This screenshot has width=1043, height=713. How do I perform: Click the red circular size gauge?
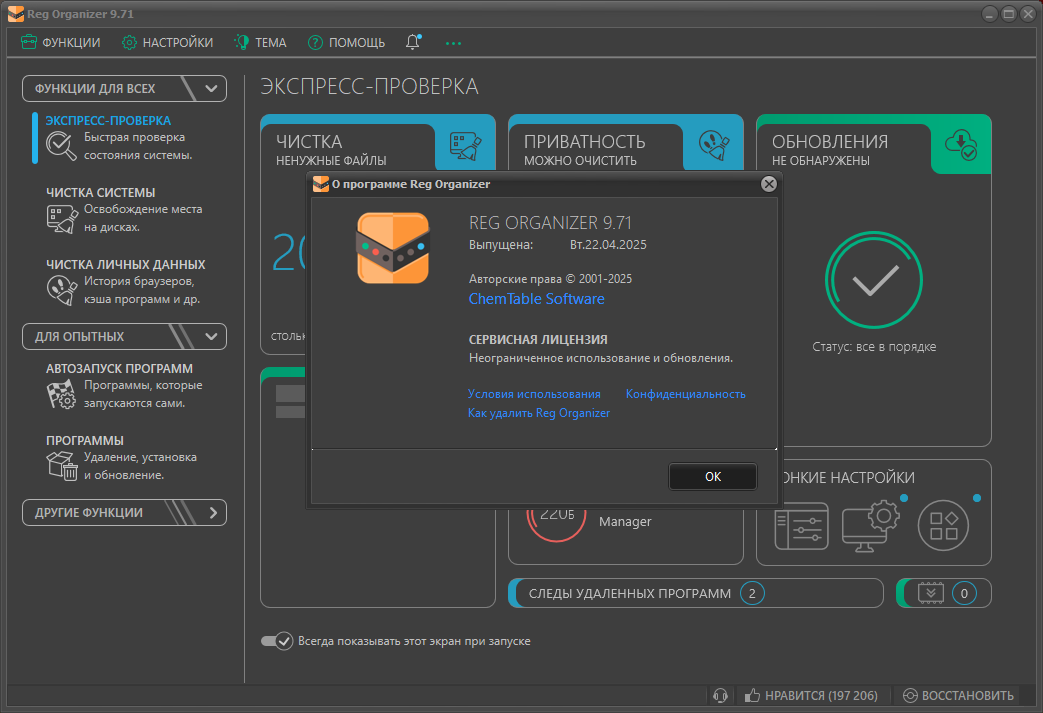[556, 525]
